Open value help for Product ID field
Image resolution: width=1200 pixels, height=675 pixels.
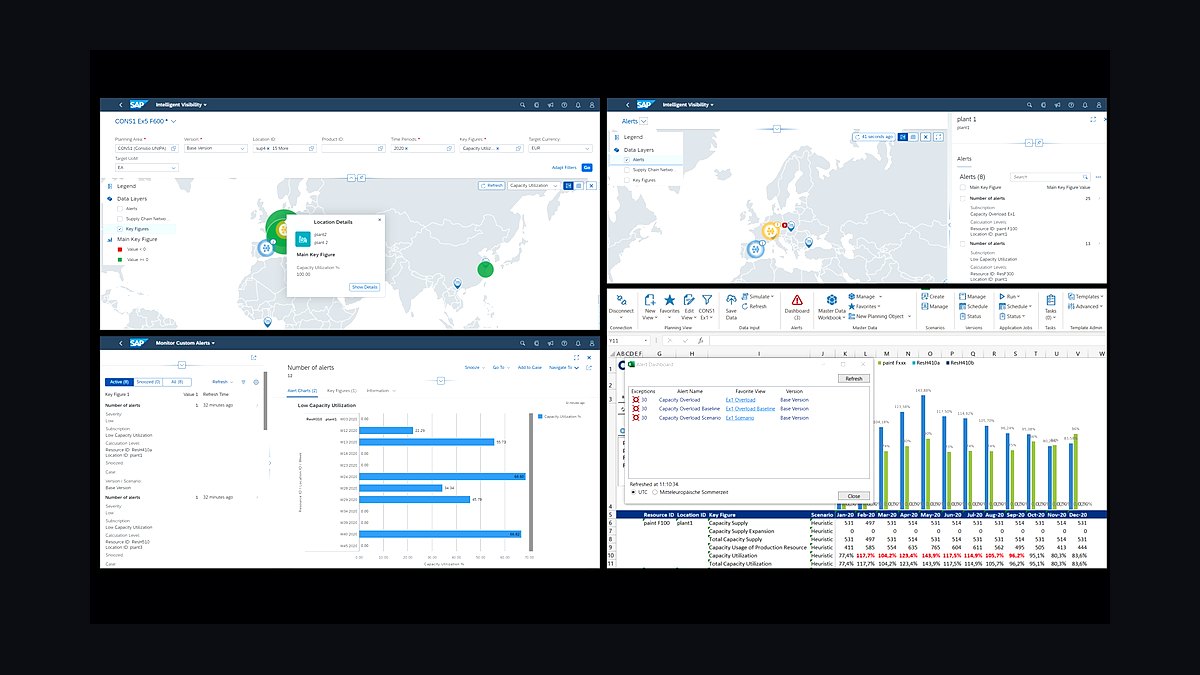(382, 148)
